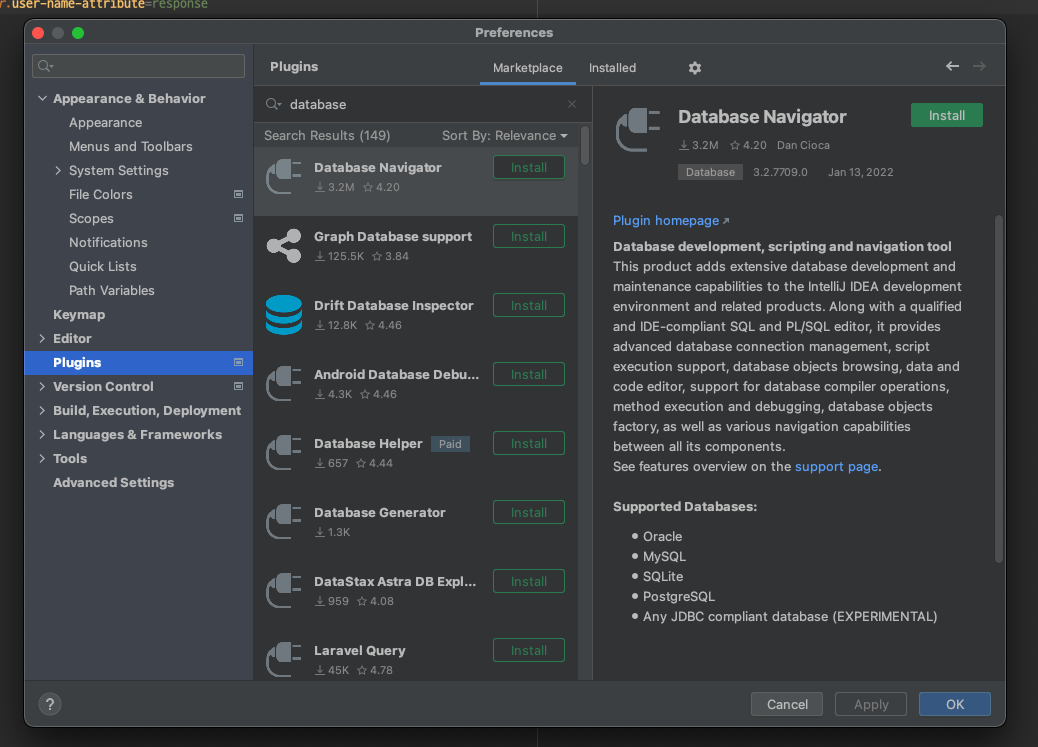Install Database Navigator from detail panel
The height and width of the screenshot is (747, 1038).
click(x=947, y=115)
